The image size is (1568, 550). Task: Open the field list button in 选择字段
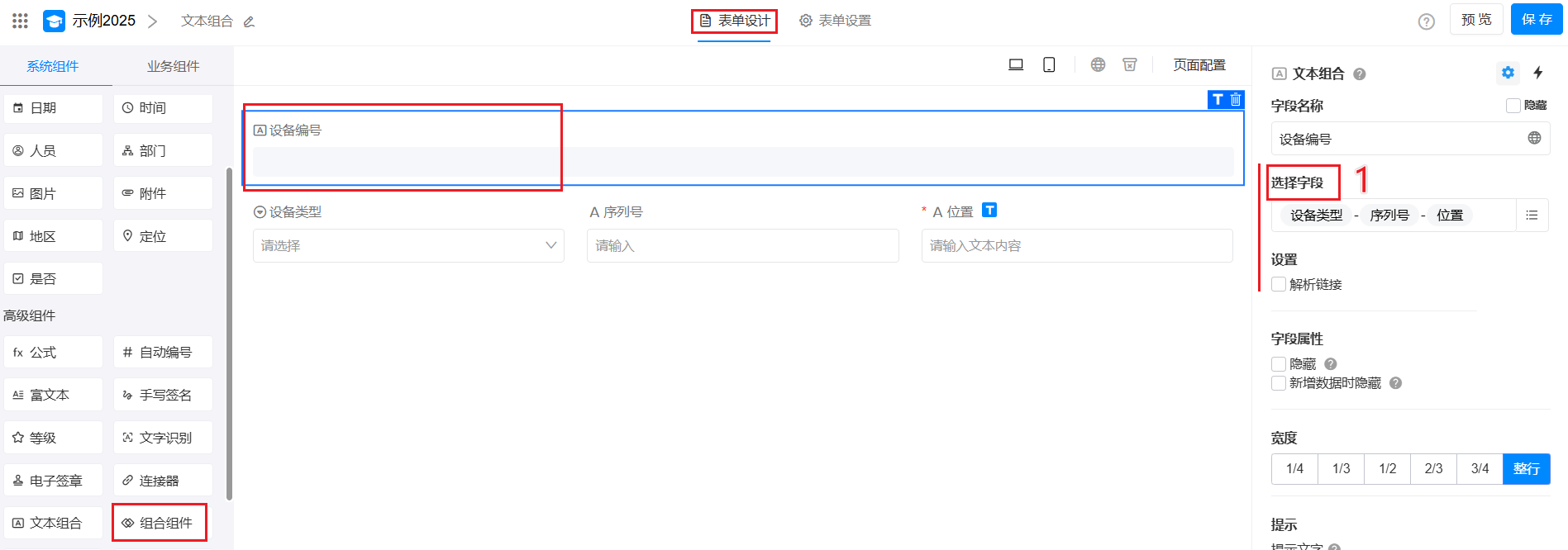pos(1532,215)
